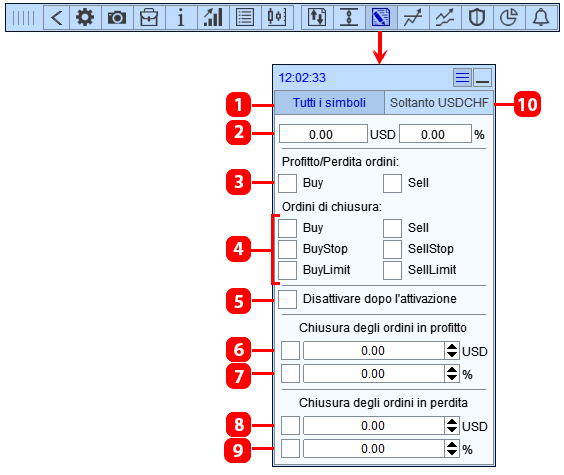
Task: Open the alert bell icon
Action: pyautogui.click(x=541, y=17)
